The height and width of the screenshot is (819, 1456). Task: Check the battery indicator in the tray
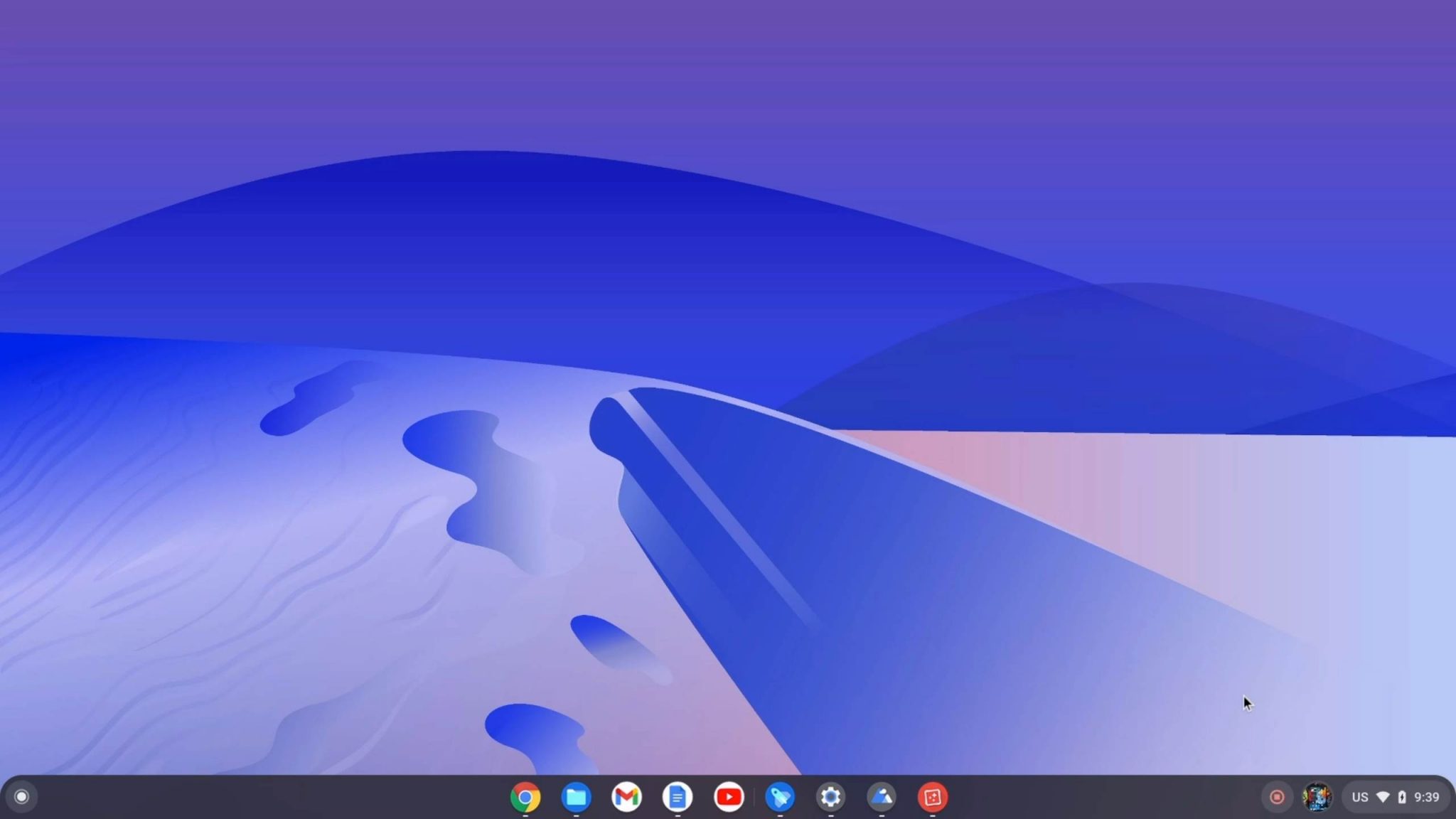pos(1402,797)
